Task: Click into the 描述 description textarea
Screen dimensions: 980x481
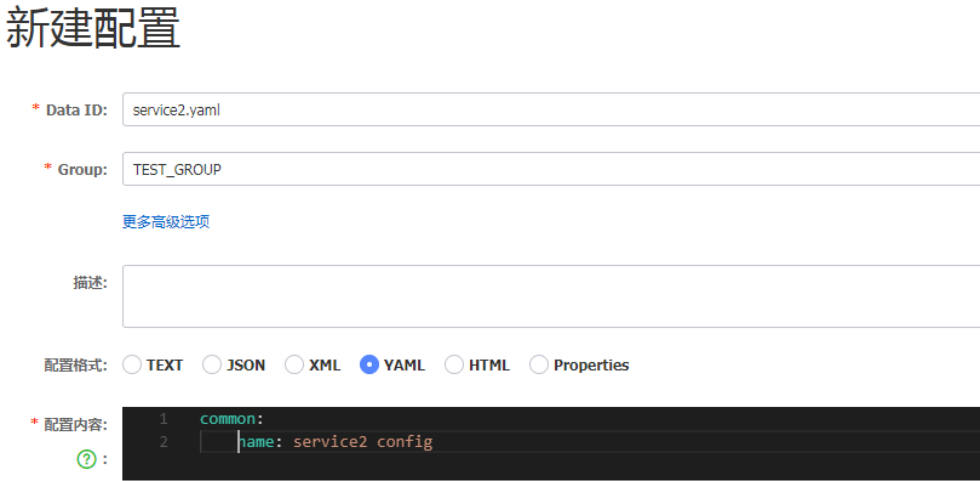Action: tap(551, 296)
